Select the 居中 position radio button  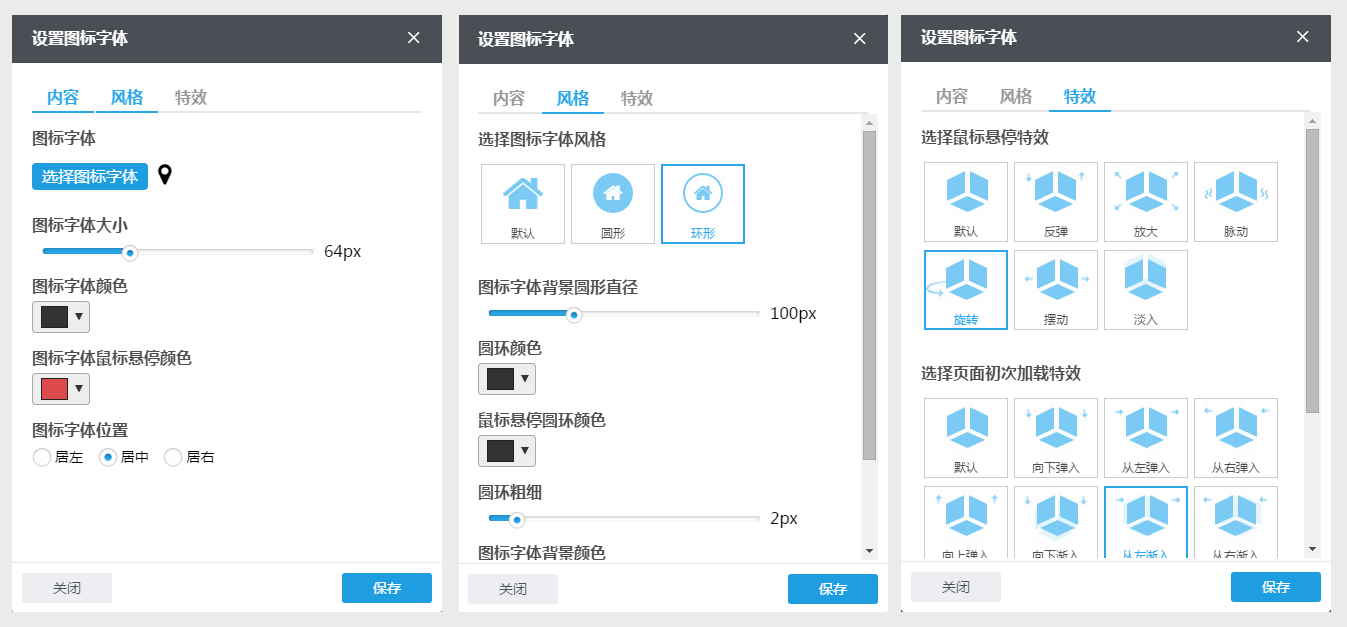click(x=108, y=457)
